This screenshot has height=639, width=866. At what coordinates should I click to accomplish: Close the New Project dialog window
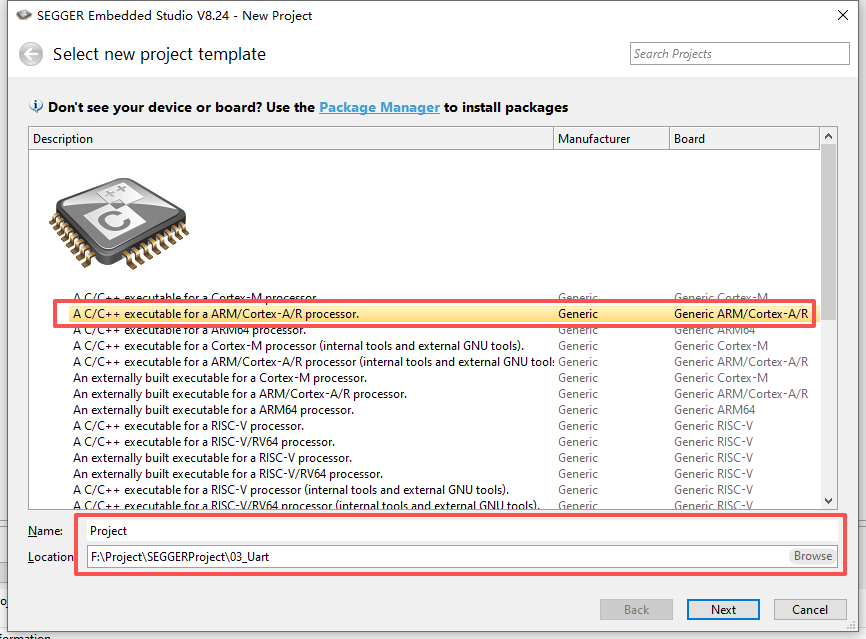(838, 16)
